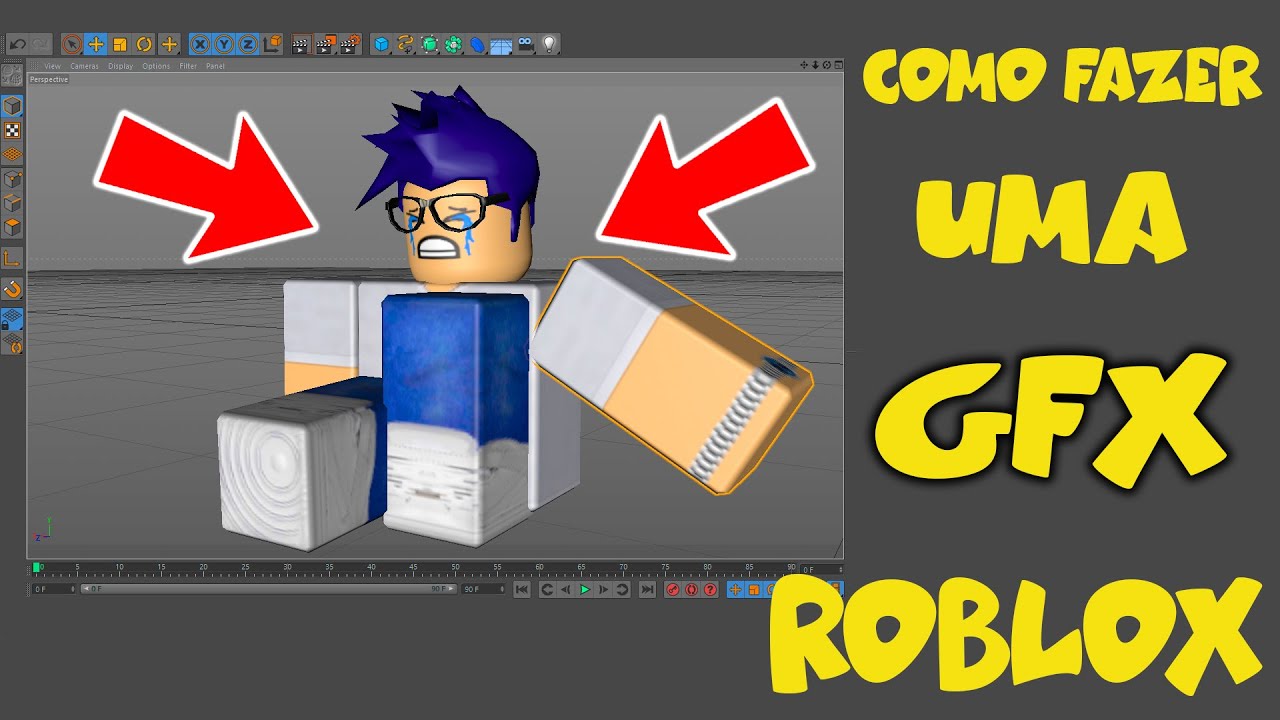The image size is (1280, 720).
Task: Click the timeline preview range bar
Action: click(x=268, y=589)
